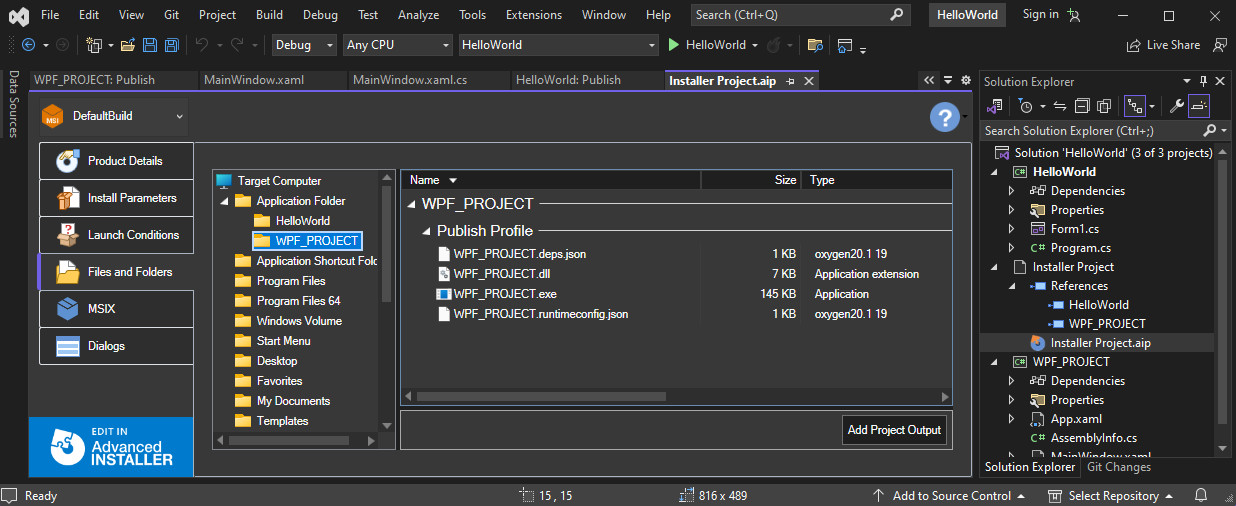Select Start Menu folder in tree
Viewport: 1236px width, 506px height.
point(283,341)
